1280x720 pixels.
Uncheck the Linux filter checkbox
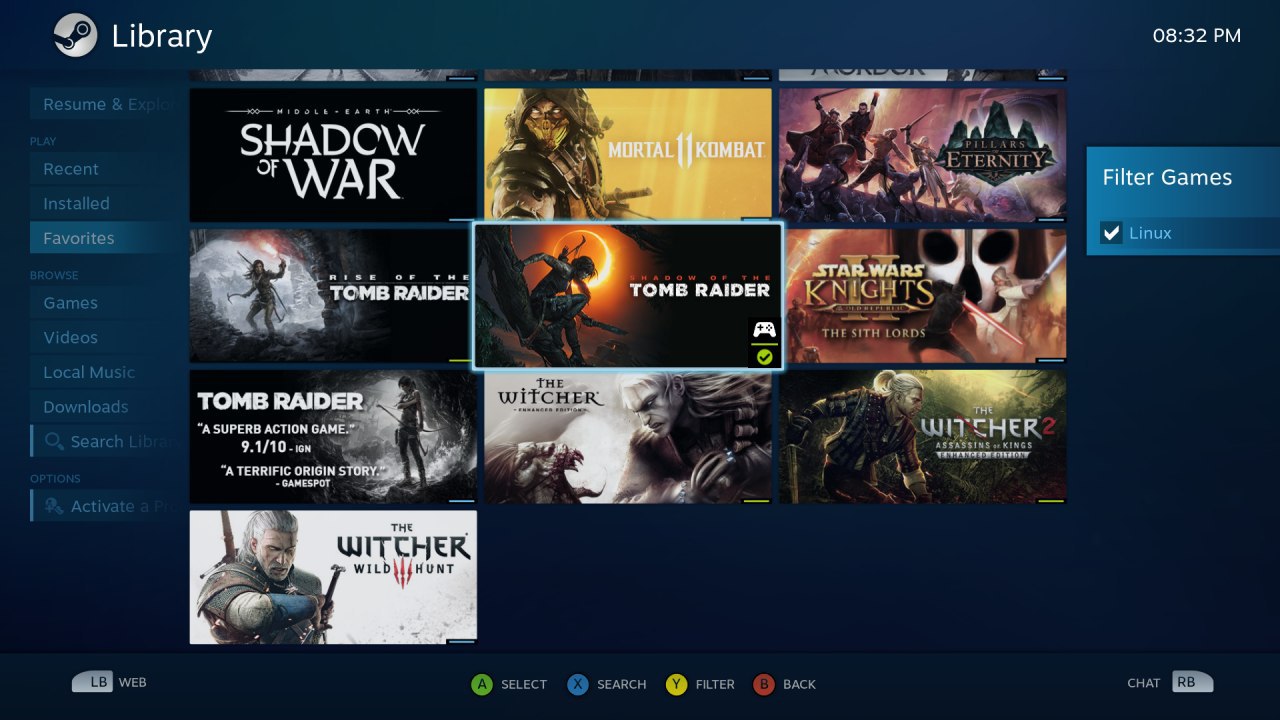[x=1111, y=233]
